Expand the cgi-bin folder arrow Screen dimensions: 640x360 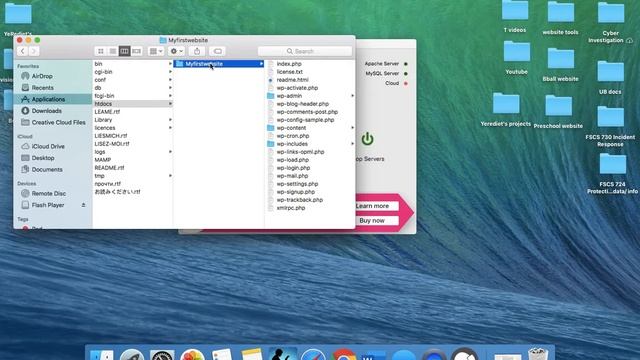tap(170, 72)
